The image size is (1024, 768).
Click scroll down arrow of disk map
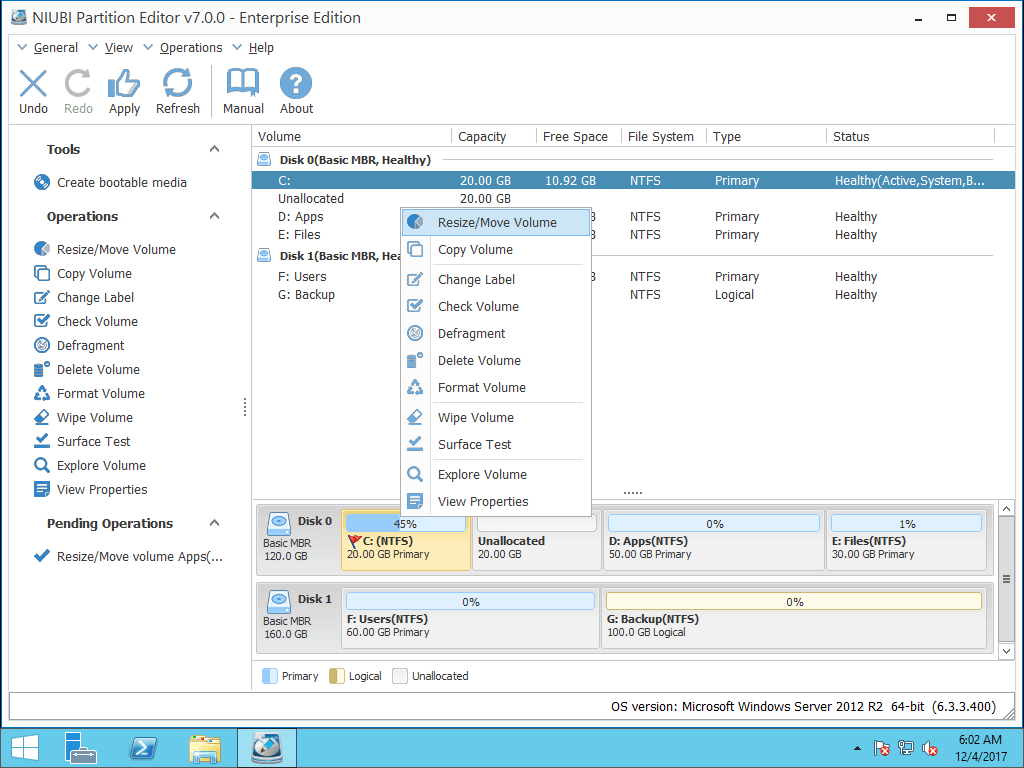tap(1006, 650)
